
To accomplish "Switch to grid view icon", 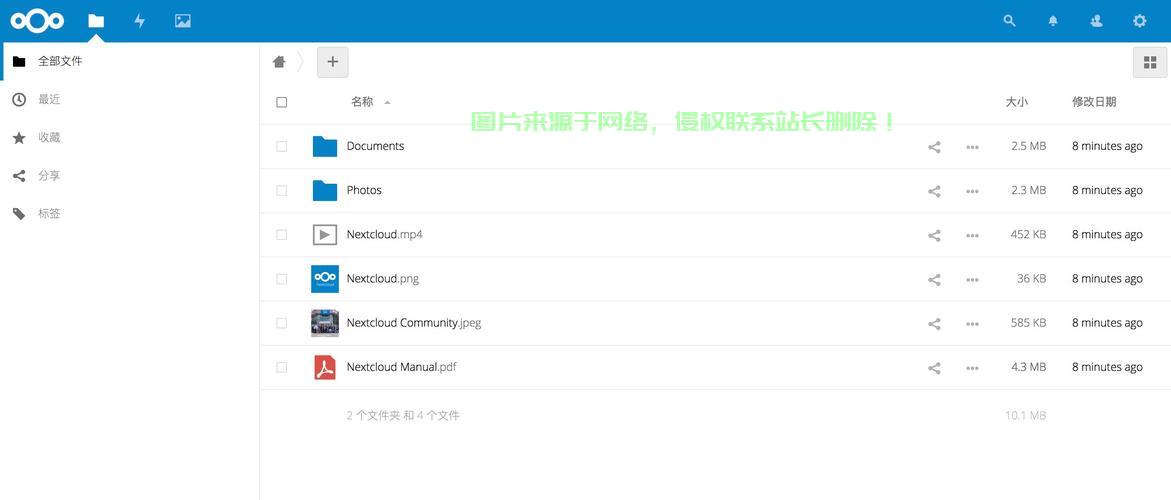I will (x=1150, y=63).
